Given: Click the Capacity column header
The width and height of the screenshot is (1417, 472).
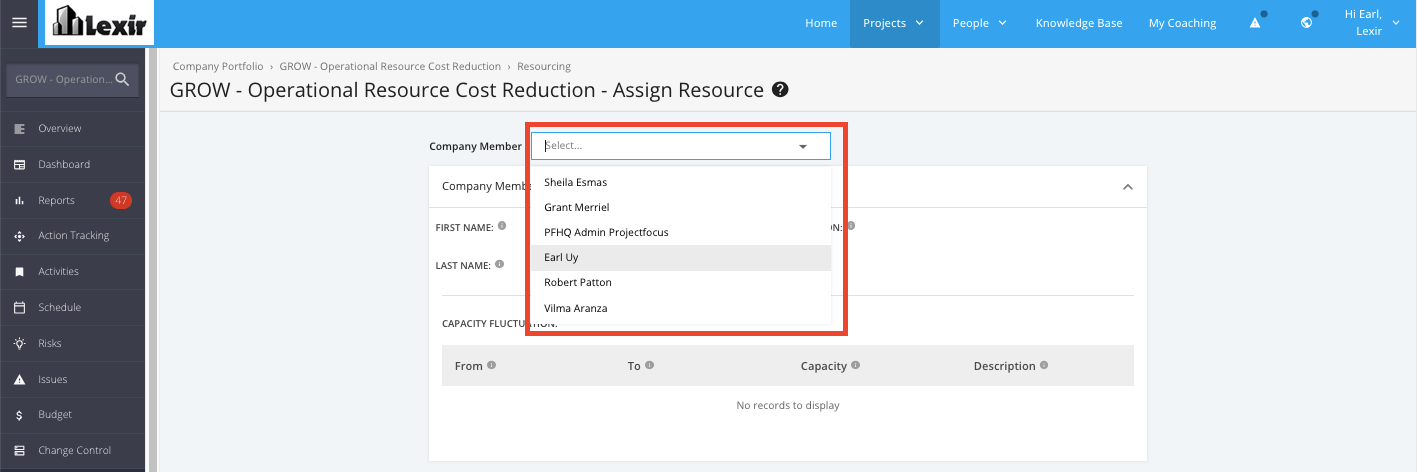Looking at the screenshot, I should (824, 366).
